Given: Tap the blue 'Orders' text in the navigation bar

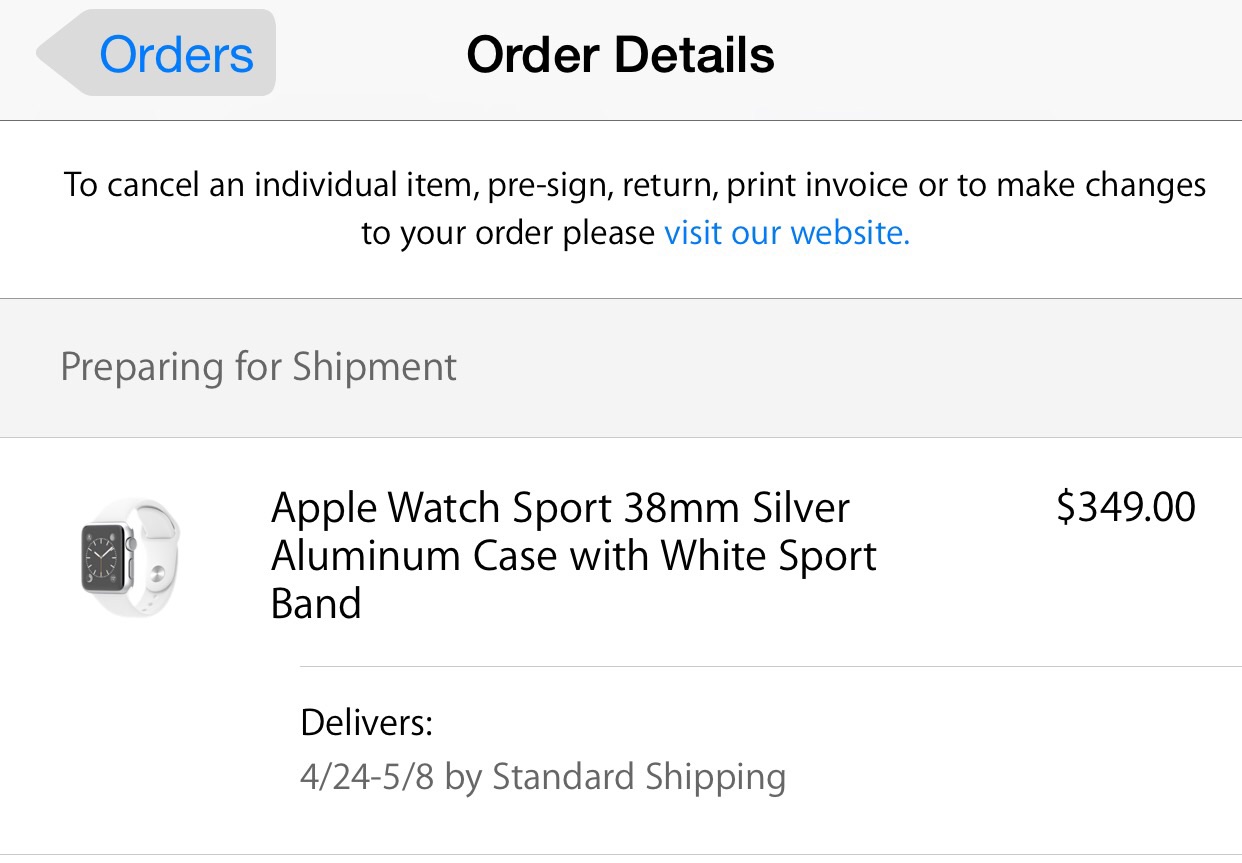Looking at the screenshot, I should click(176, 54).
